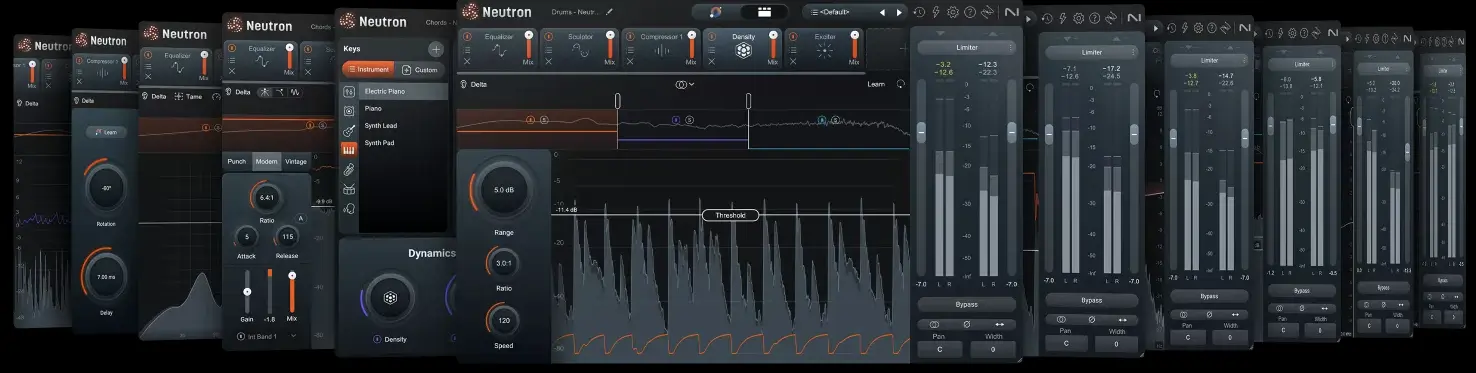Select the piano keys instrument icon
The image size is (1476, 373).
[349, 150]
